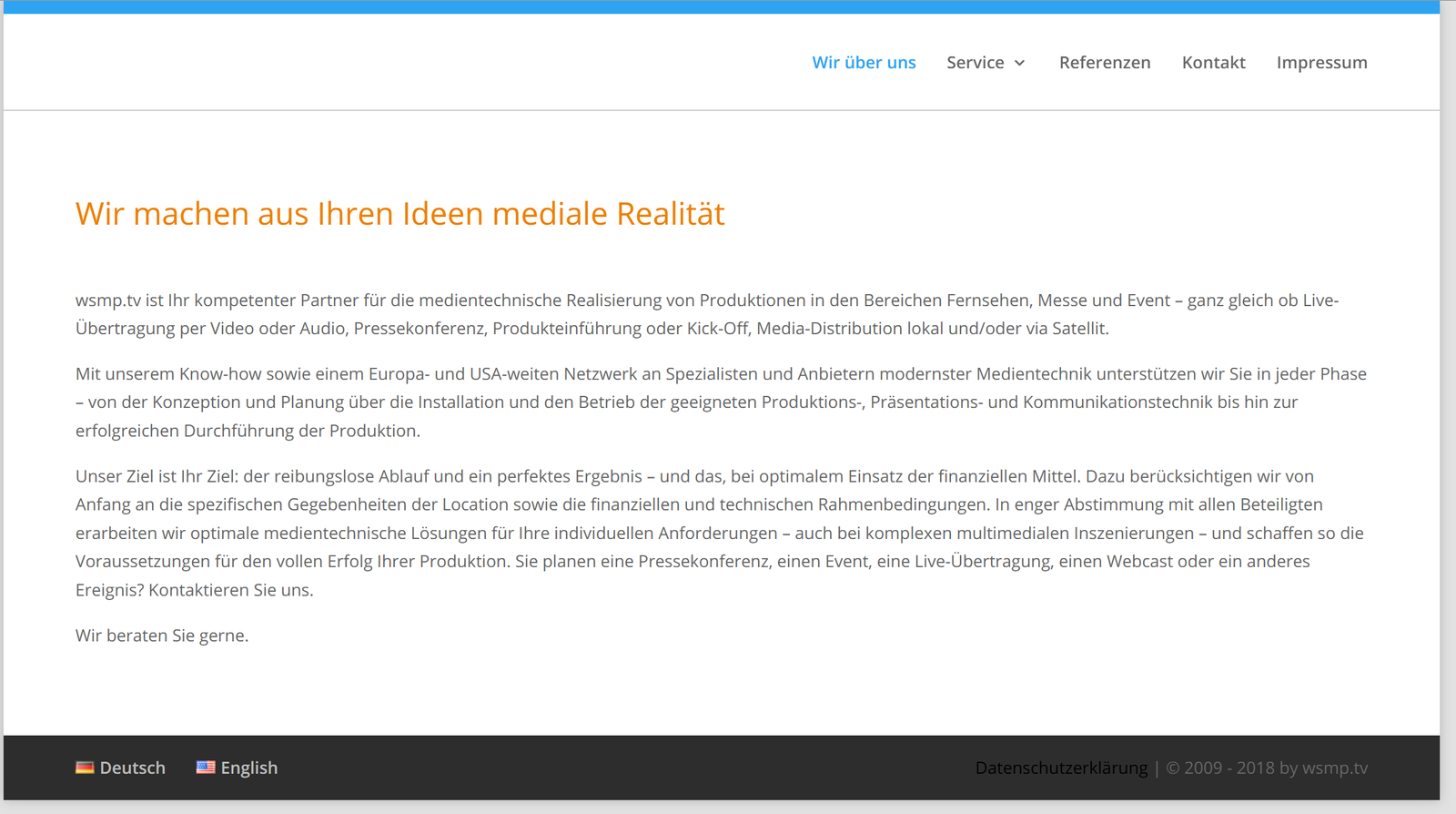Click the US flag icon
Screen dimensions: 1456x814
pos(206,768)
